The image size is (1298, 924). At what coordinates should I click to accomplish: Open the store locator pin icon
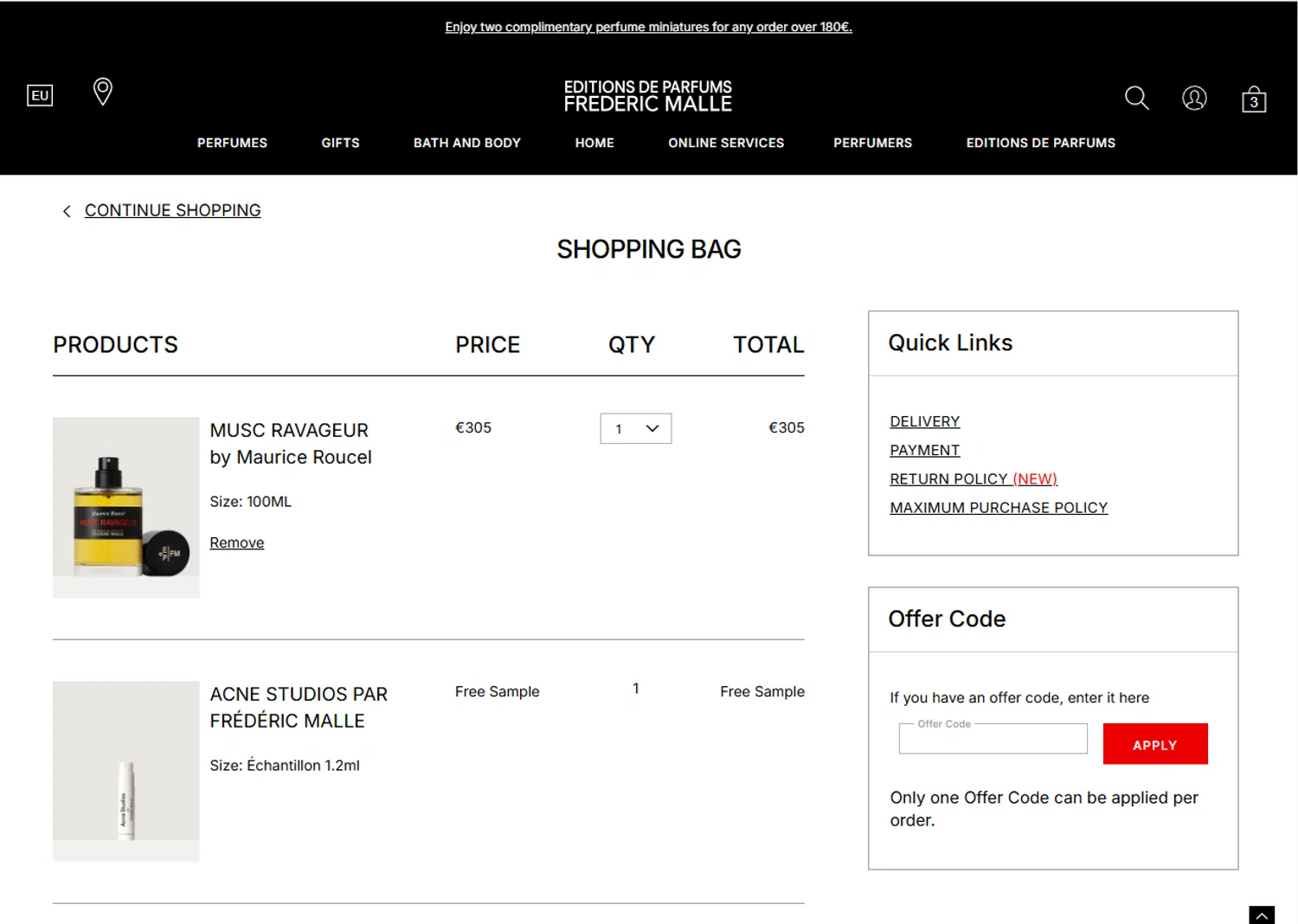102,92
